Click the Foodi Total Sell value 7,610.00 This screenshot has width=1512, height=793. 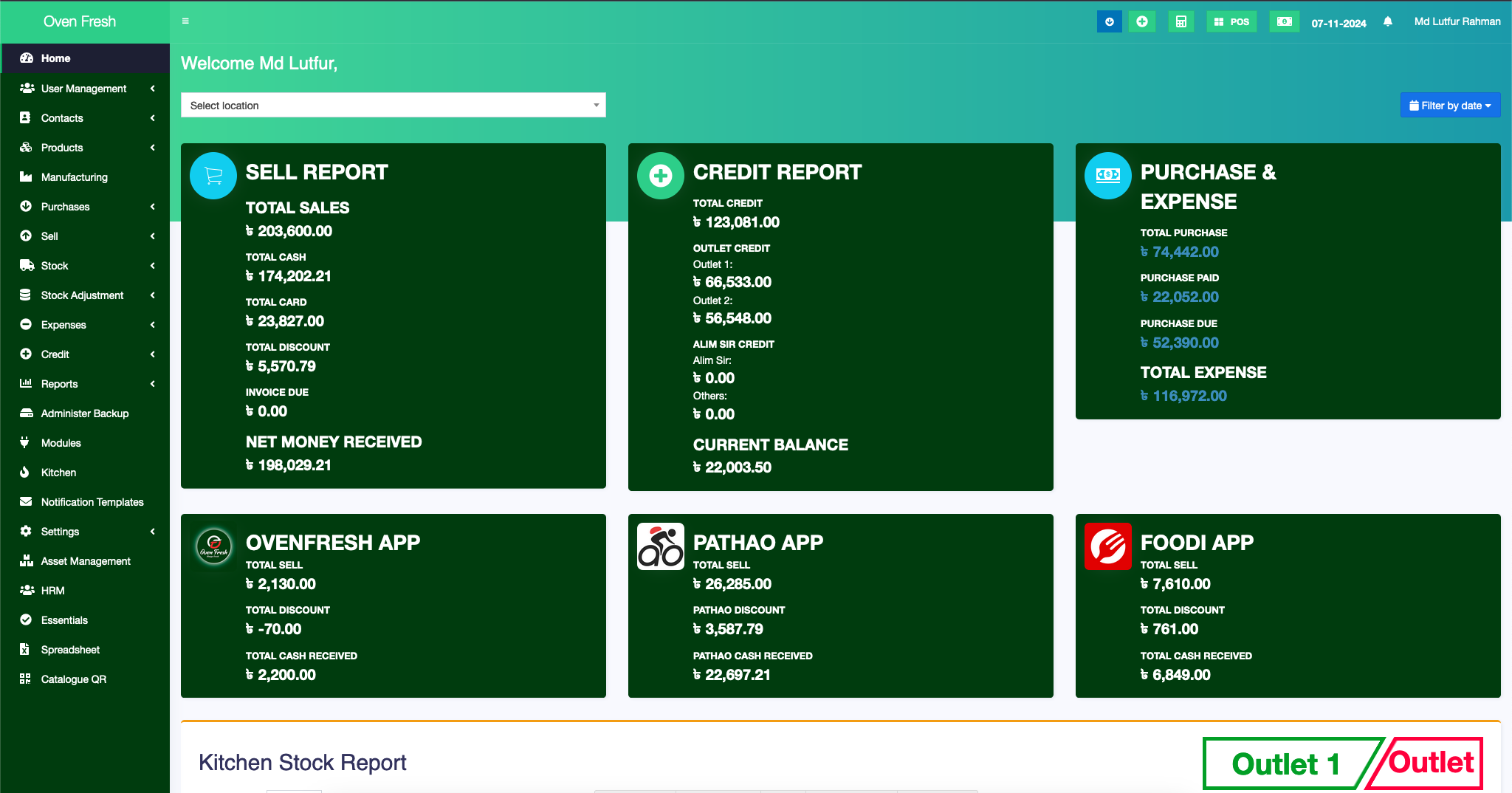(x=1175, y=584)
